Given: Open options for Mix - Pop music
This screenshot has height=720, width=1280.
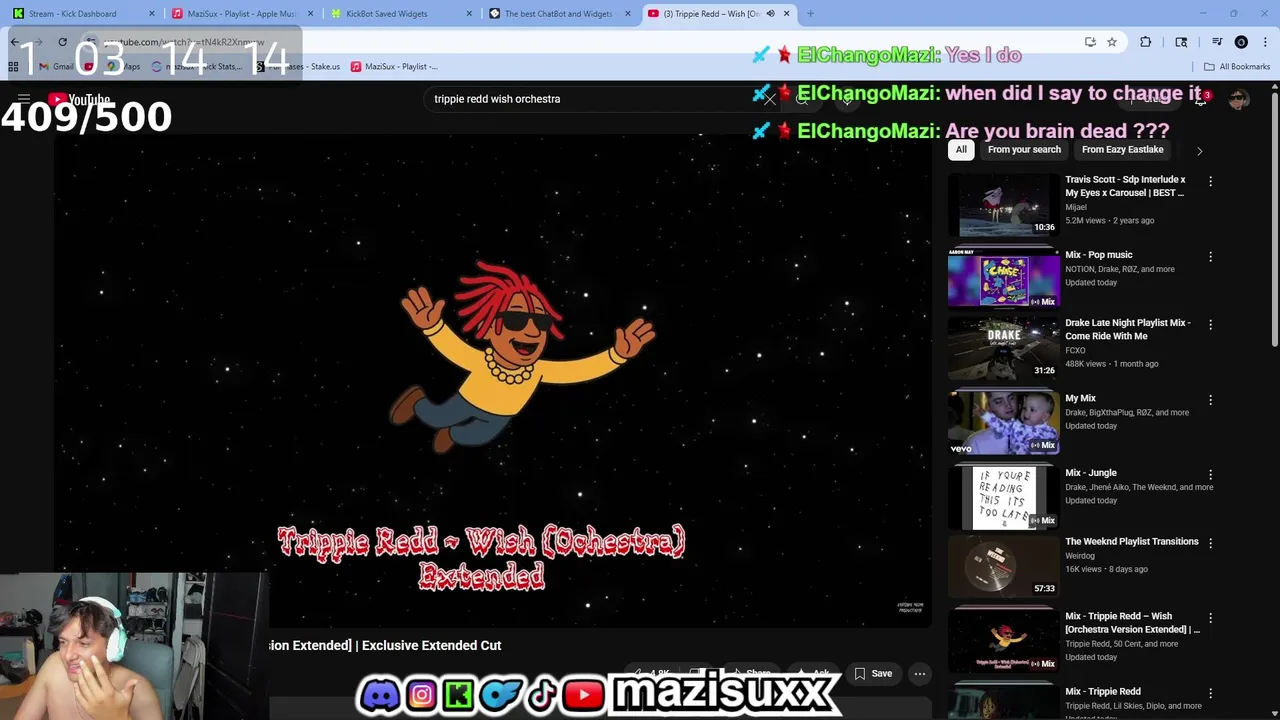Looking at the screenshot, I should click(1210, 256).
